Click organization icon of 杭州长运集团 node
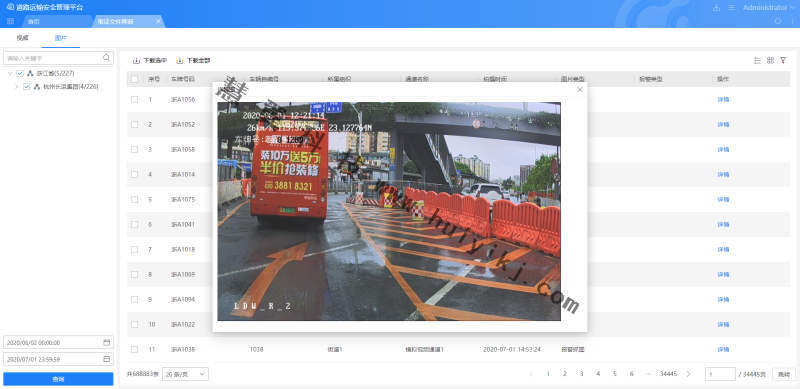 coord(37,86)
